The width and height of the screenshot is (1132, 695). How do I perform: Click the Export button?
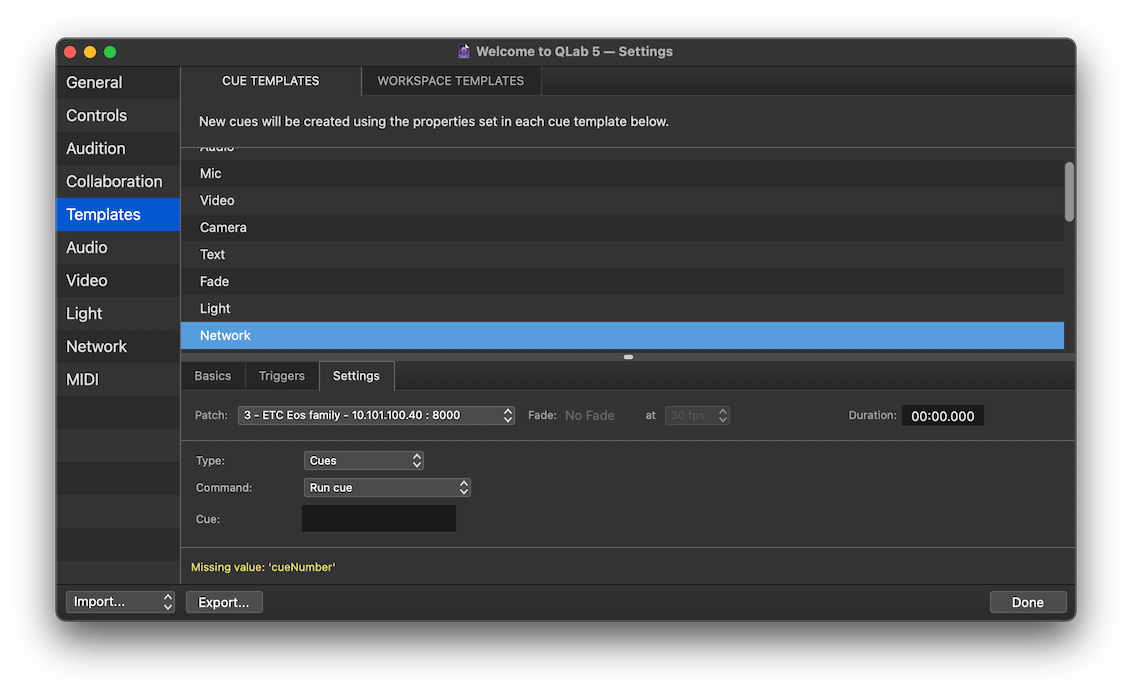pos(224,602)
